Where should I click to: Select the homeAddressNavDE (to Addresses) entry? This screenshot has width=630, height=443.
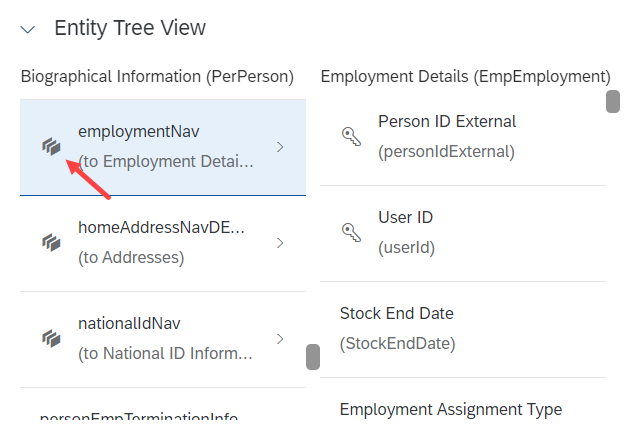point(163,244)
